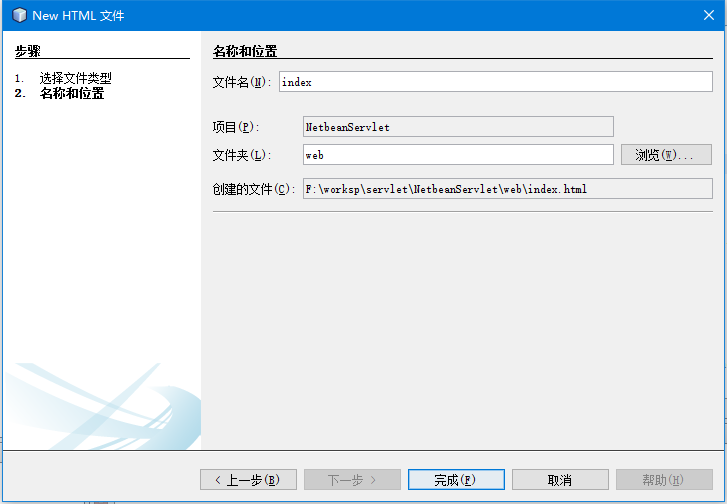Click the 文件名 text field containing index

[495, 83]
